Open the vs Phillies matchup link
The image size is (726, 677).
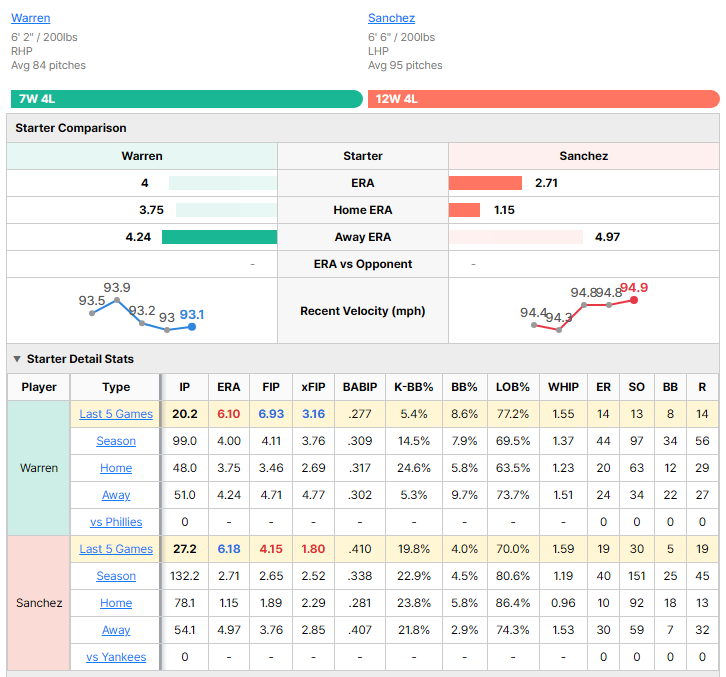tap(116, 522)
